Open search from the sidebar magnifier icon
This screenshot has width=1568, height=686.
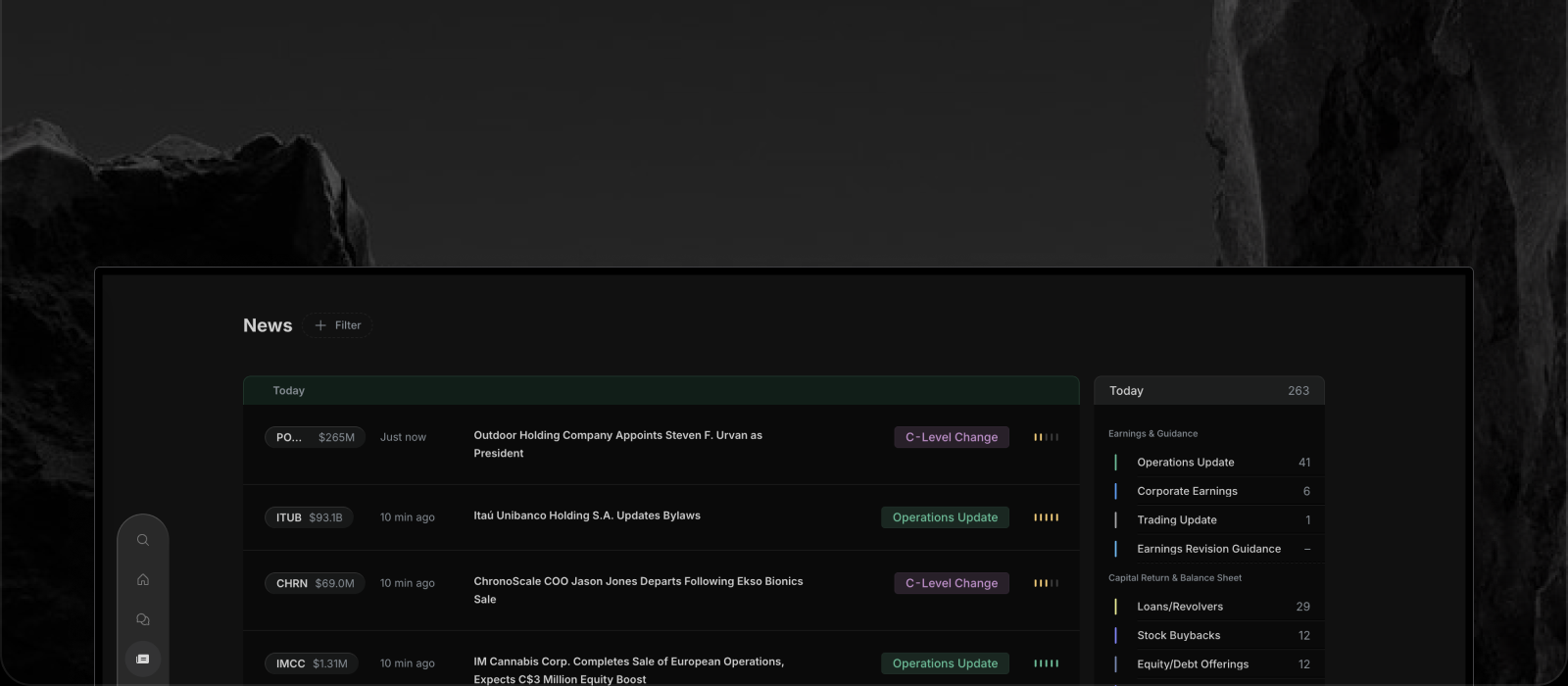(x=143, y=540)
